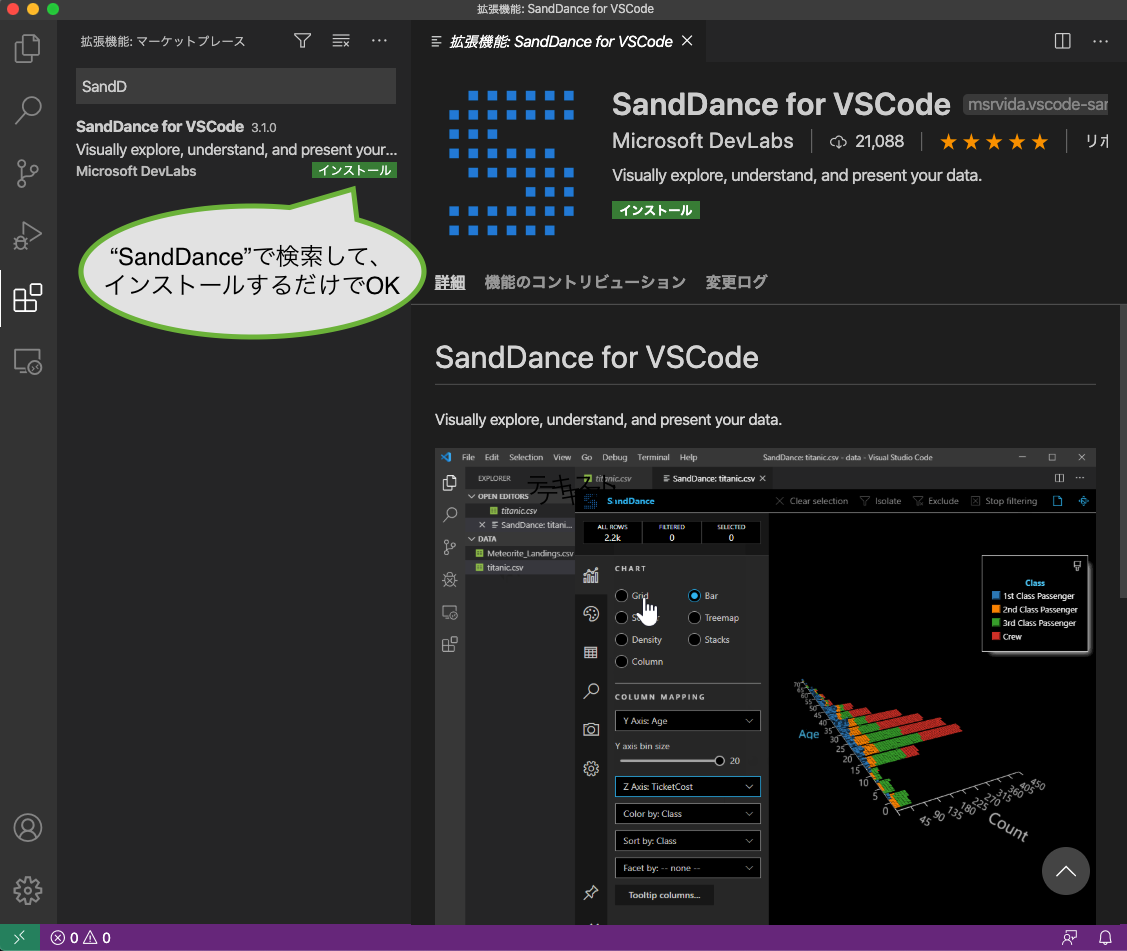The height and width of the screenshot is (951, 1127).
Task: Open notifications bell in status bar
Action: 1105,938
